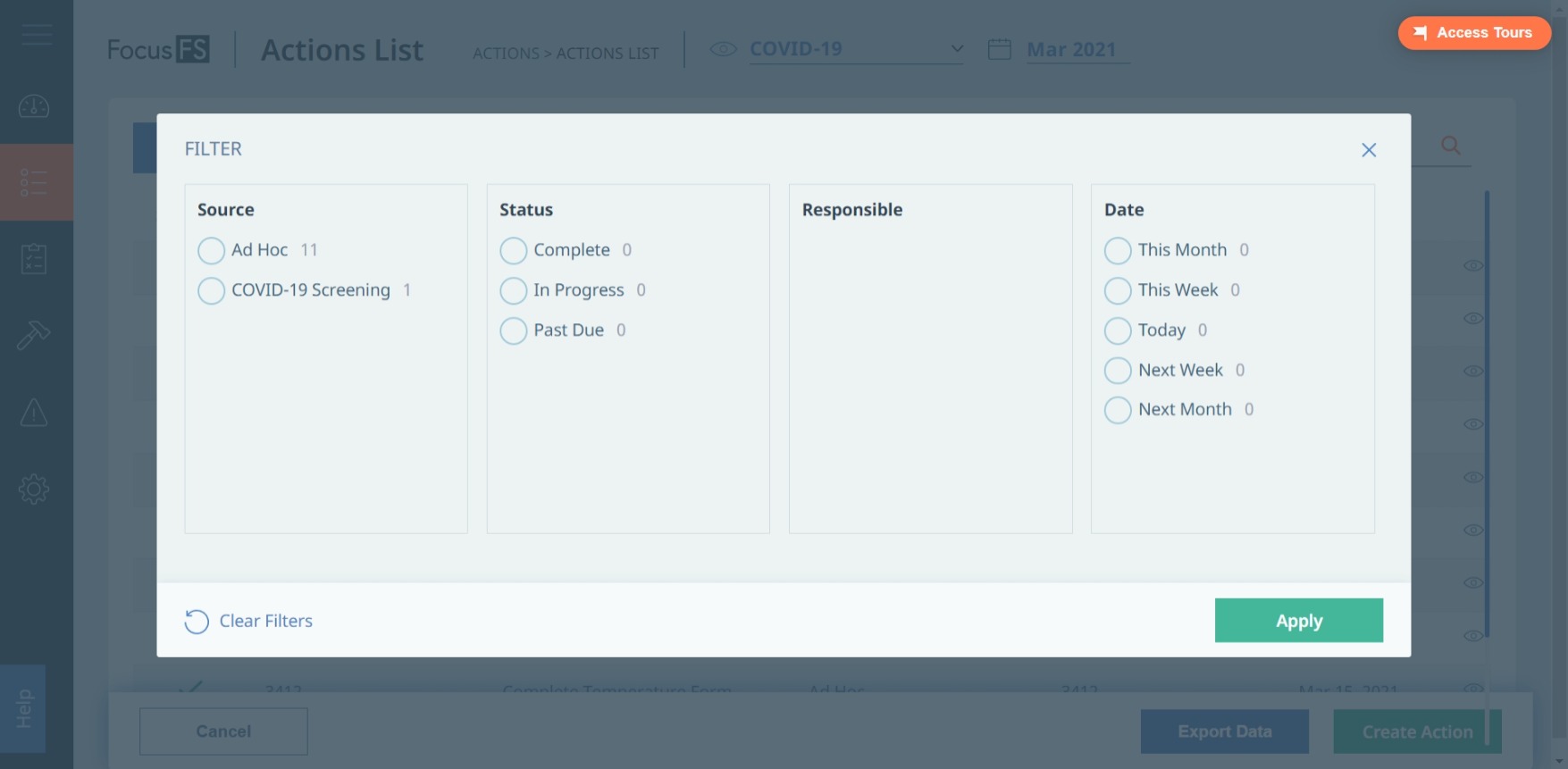Select the Complete status filter

(514, 250)
